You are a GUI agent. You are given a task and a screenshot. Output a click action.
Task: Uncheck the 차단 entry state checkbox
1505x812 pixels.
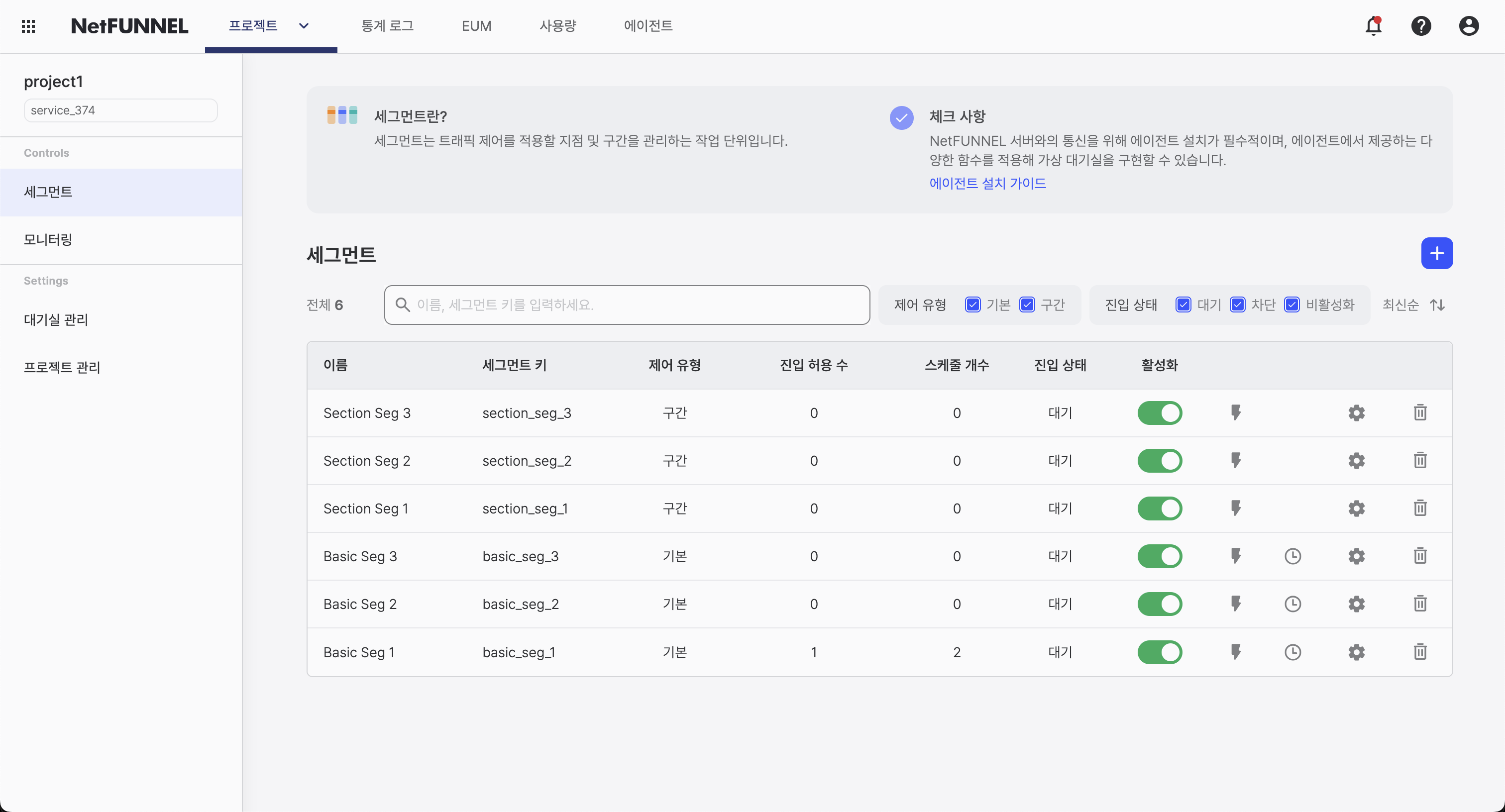[x=1238, y=304]
